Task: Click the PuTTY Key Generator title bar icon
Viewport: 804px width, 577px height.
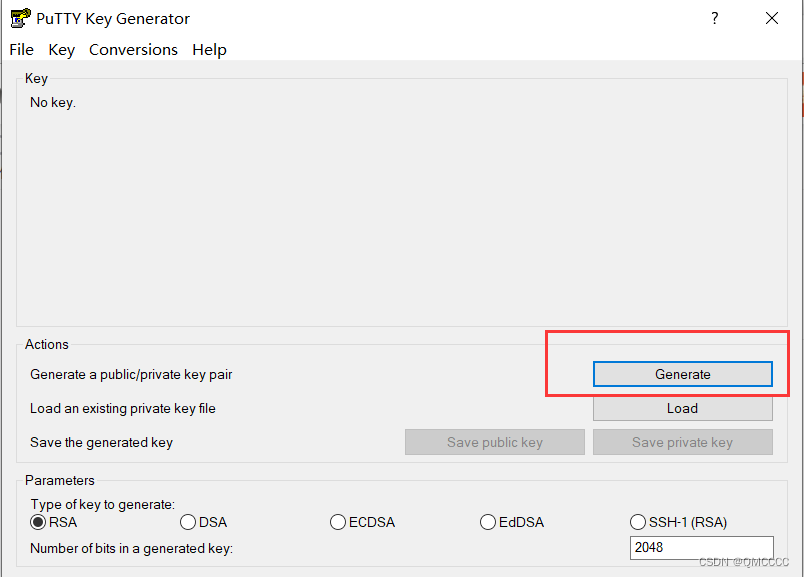Action: 21,18
